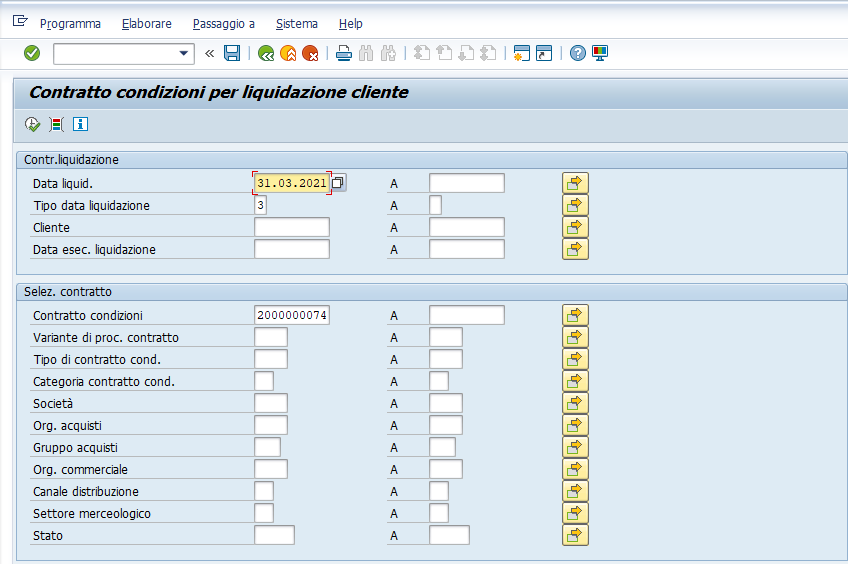This screenshot has width=848, height=564.
Task: Click the Cliente upper limit field
Action: tap(467, 227)
